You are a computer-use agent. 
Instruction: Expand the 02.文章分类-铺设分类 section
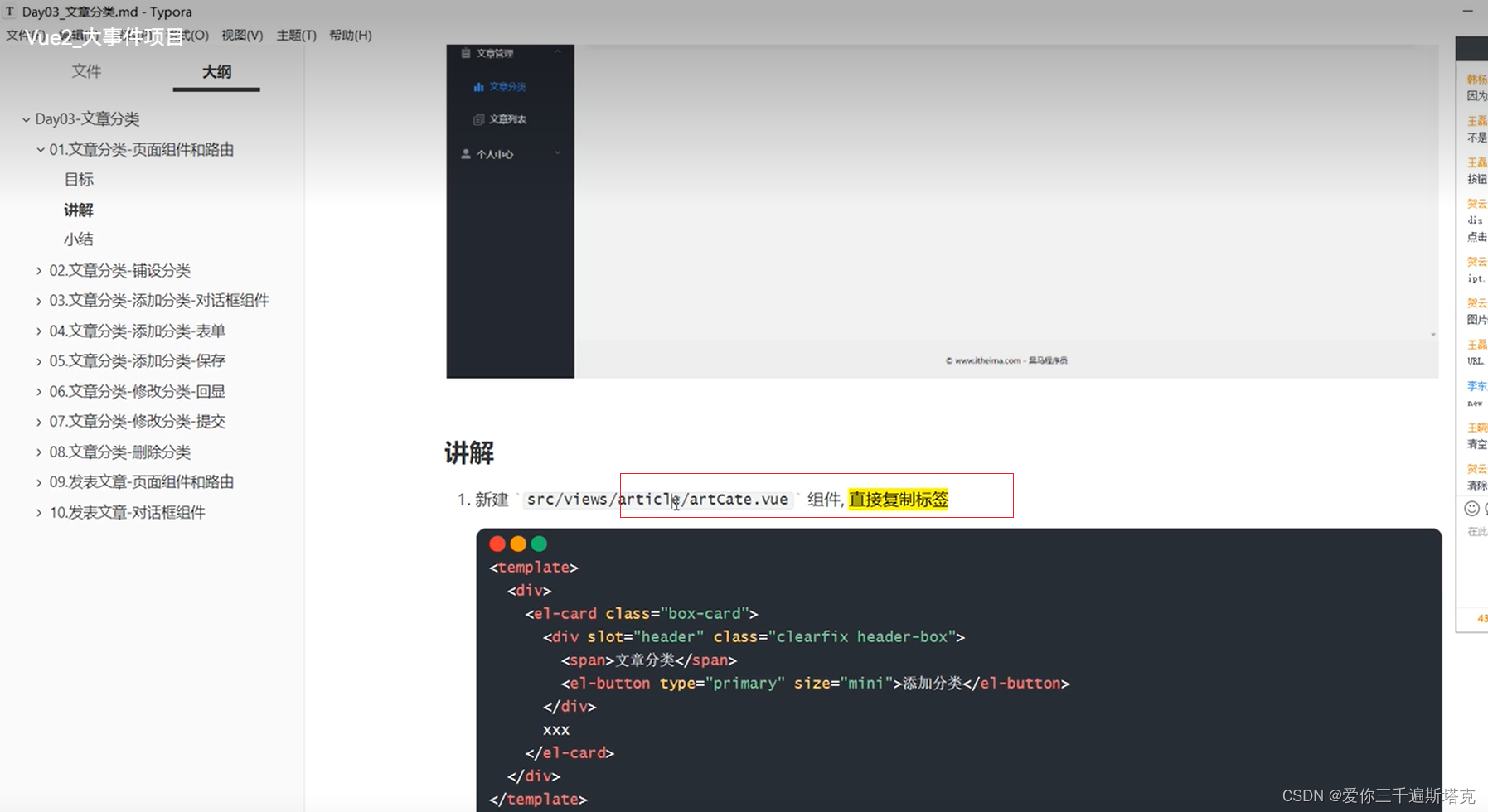tap(39, 271)
